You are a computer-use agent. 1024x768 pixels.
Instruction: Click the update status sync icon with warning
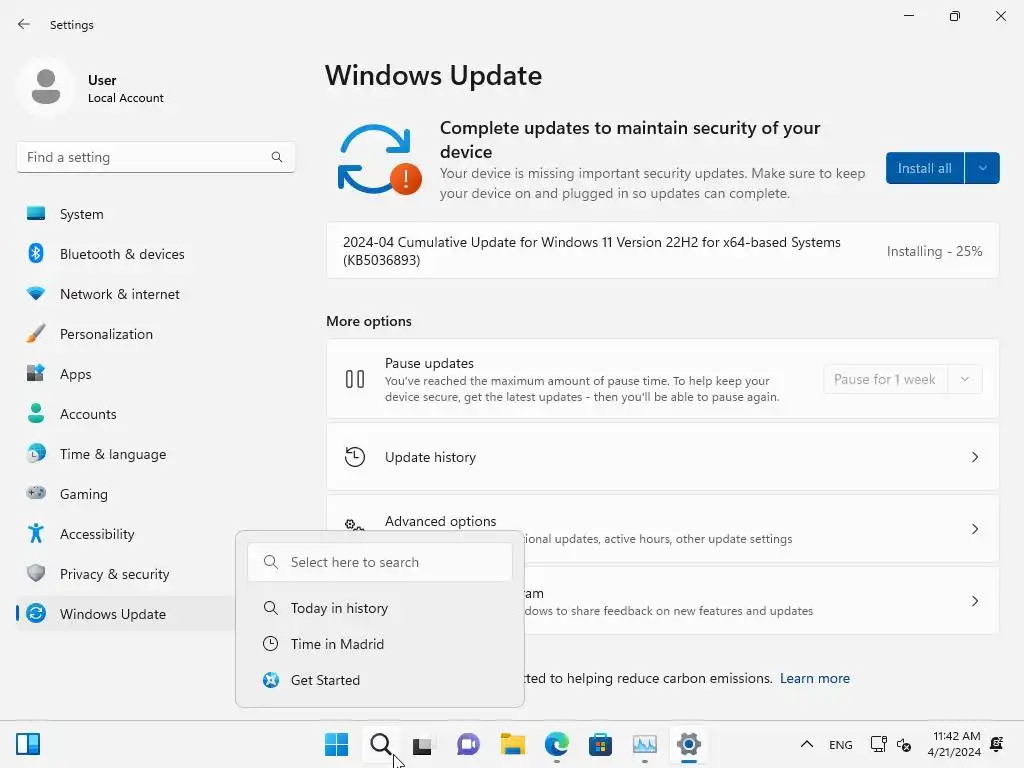(x=379, y=160)
